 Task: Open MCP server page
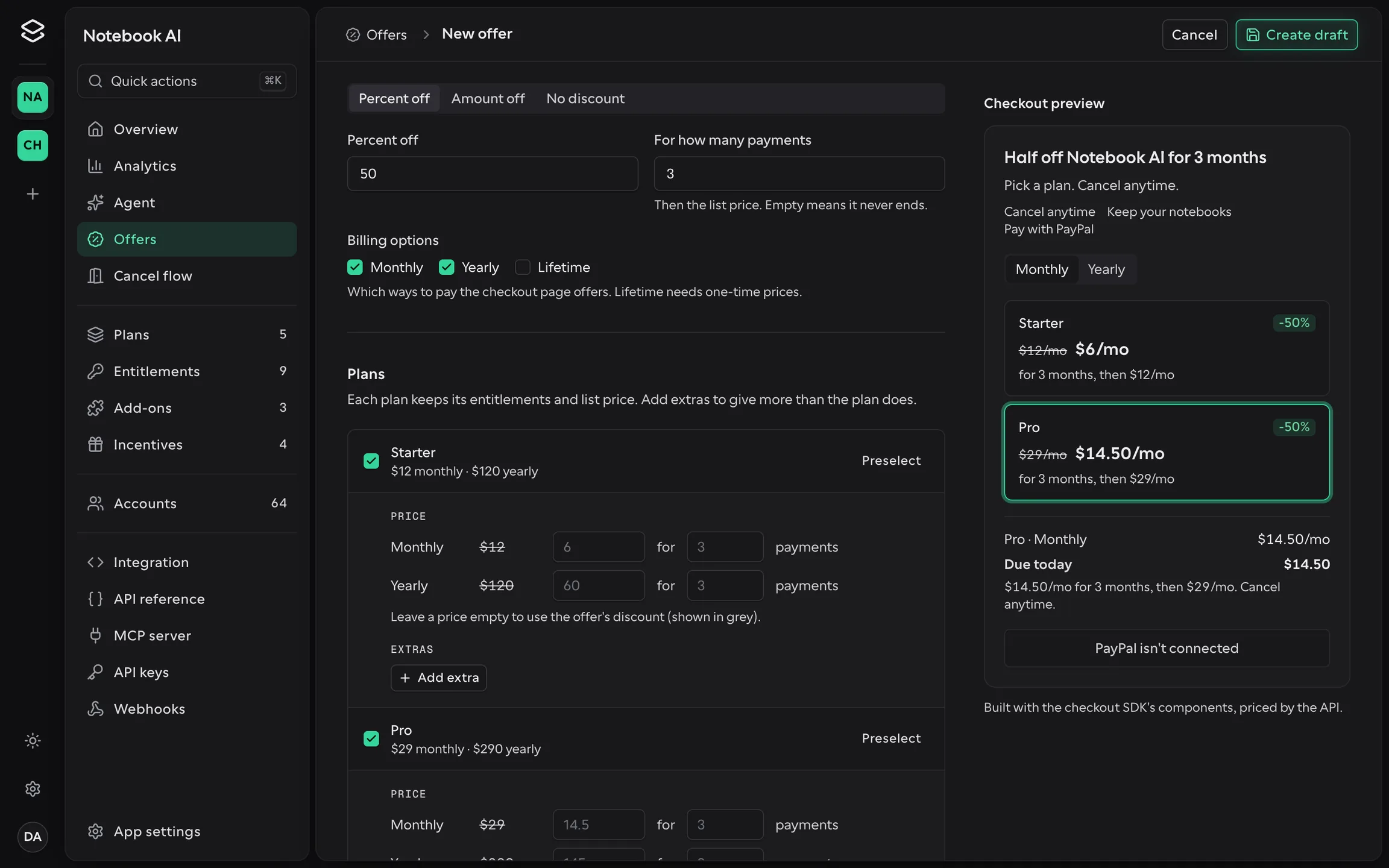(x=187, y=636)
